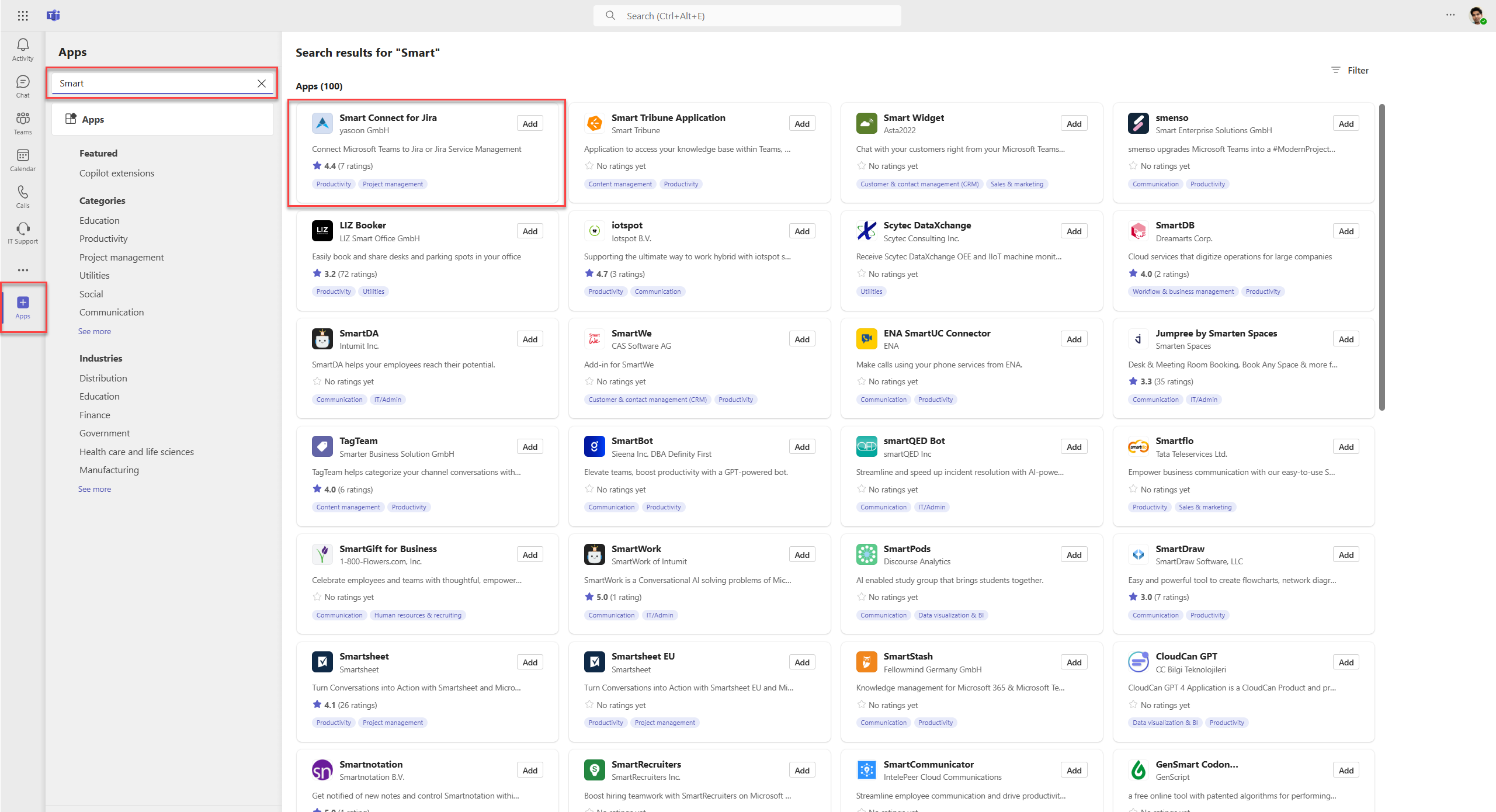
Task: Click the SmartRecruiters app logo
Action: click(595, 770)
